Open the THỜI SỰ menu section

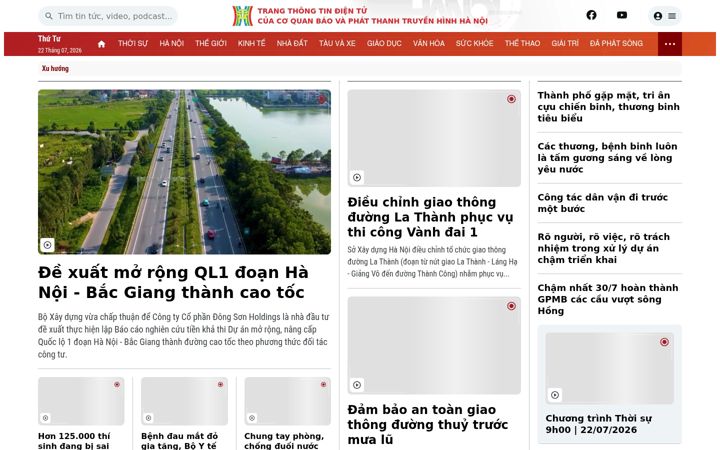(x=133, y=43)
